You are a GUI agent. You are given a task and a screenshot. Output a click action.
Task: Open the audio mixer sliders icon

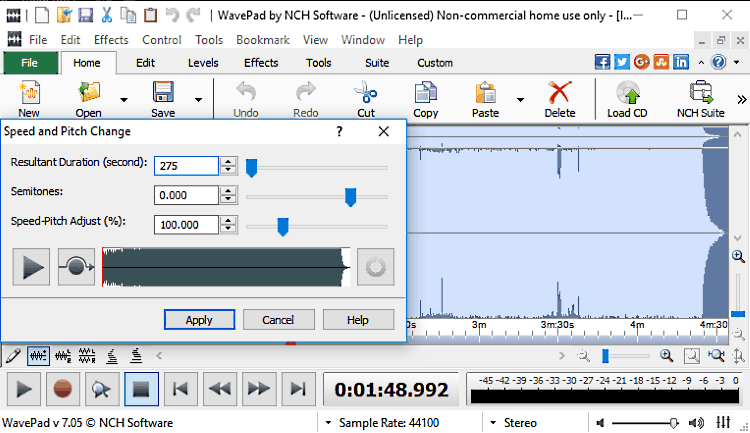click(x=723, y=422)
